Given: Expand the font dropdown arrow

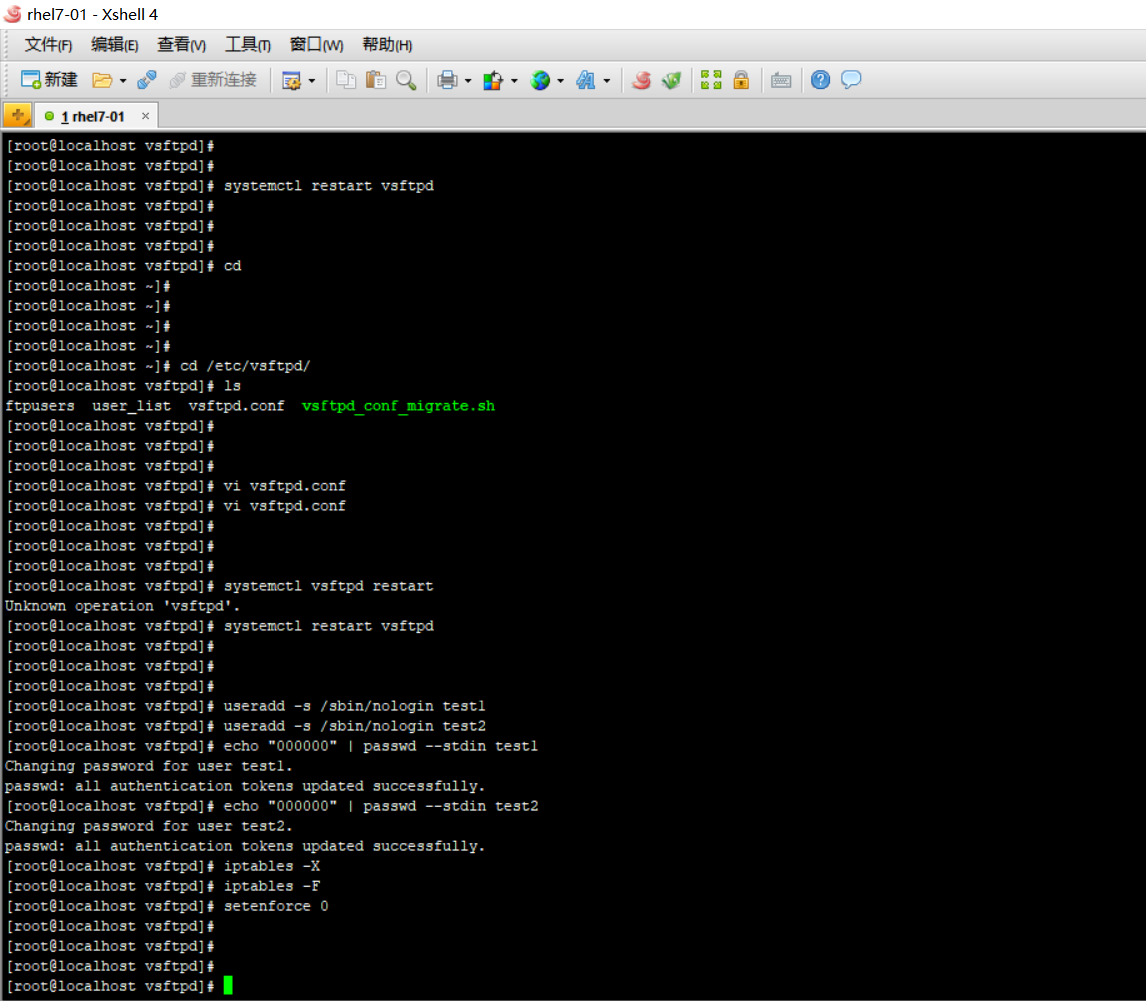Looking at the screenshot, I should (x=607, y=80).
